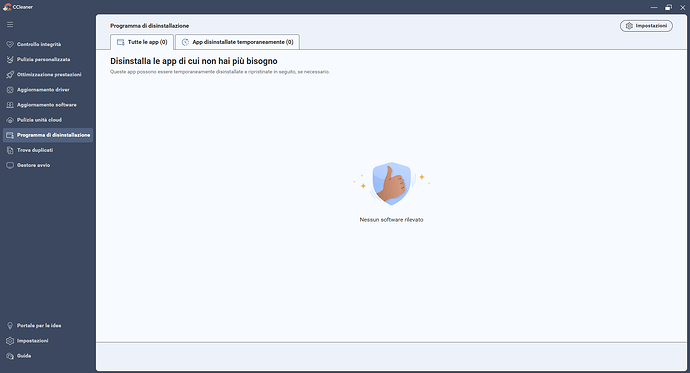This screenshot has width=690, height=373.
Task: Click the clock icon on temporaneamente tab
Action: [x=185, y=42]
